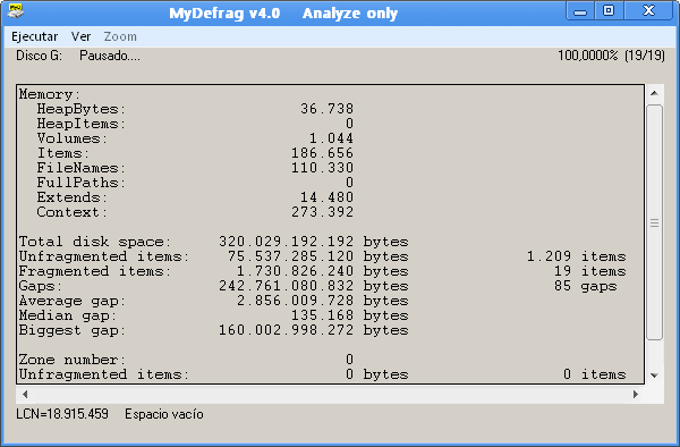The height and width of the screenshot is (447, 680).
Task: Close the MyDefrag window
Action: click(x=648, y=11)
